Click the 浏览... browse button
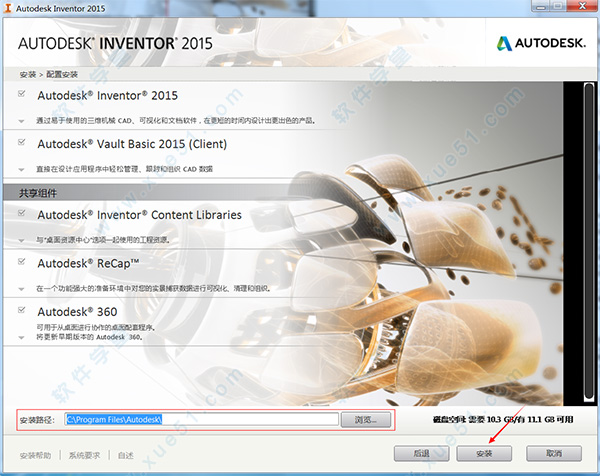Image resolution: width=600 pixels, height=476 pixels. (x=366, y=420)
